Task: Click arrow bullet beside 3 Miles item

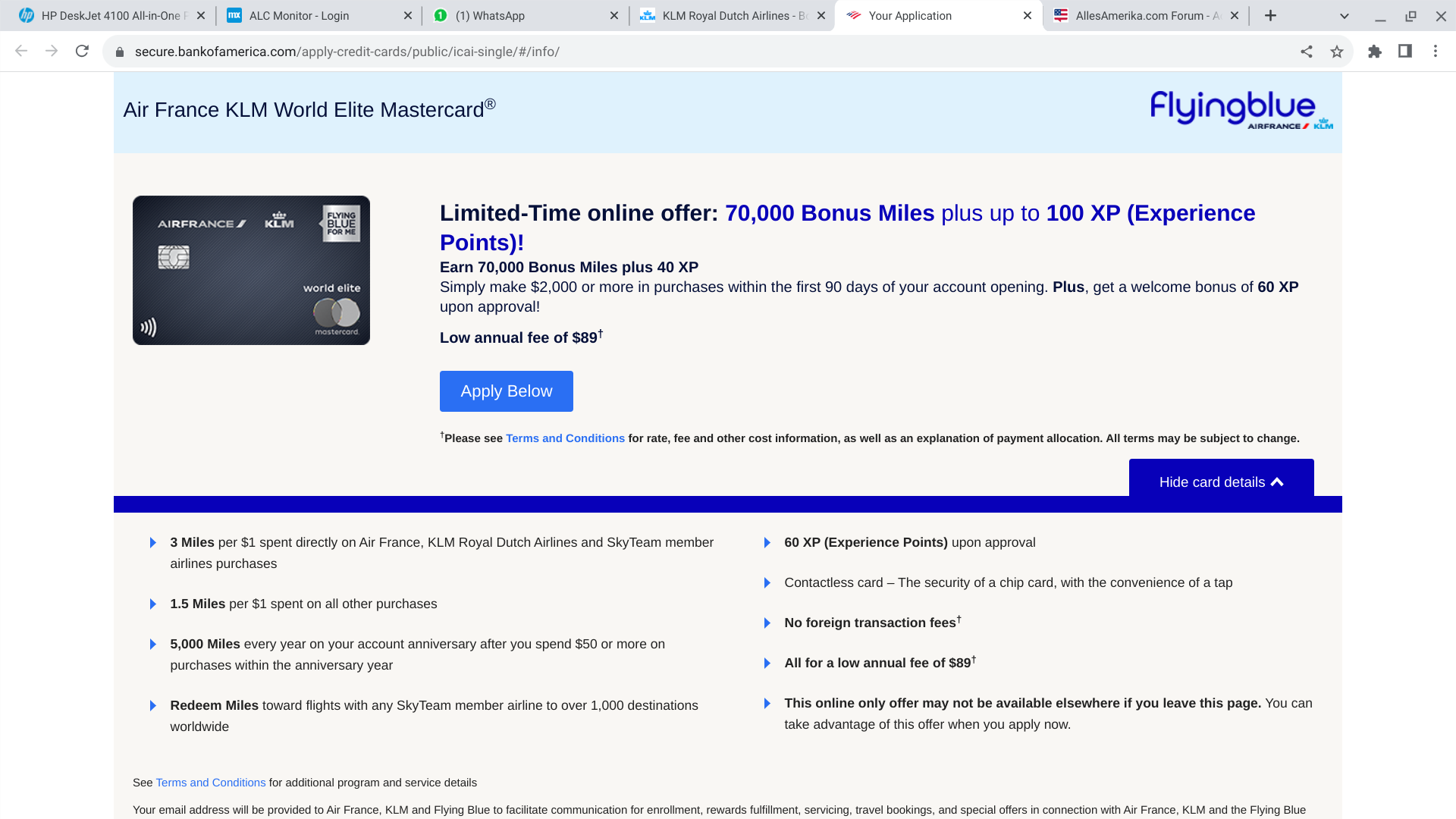Action: point(153,543)
